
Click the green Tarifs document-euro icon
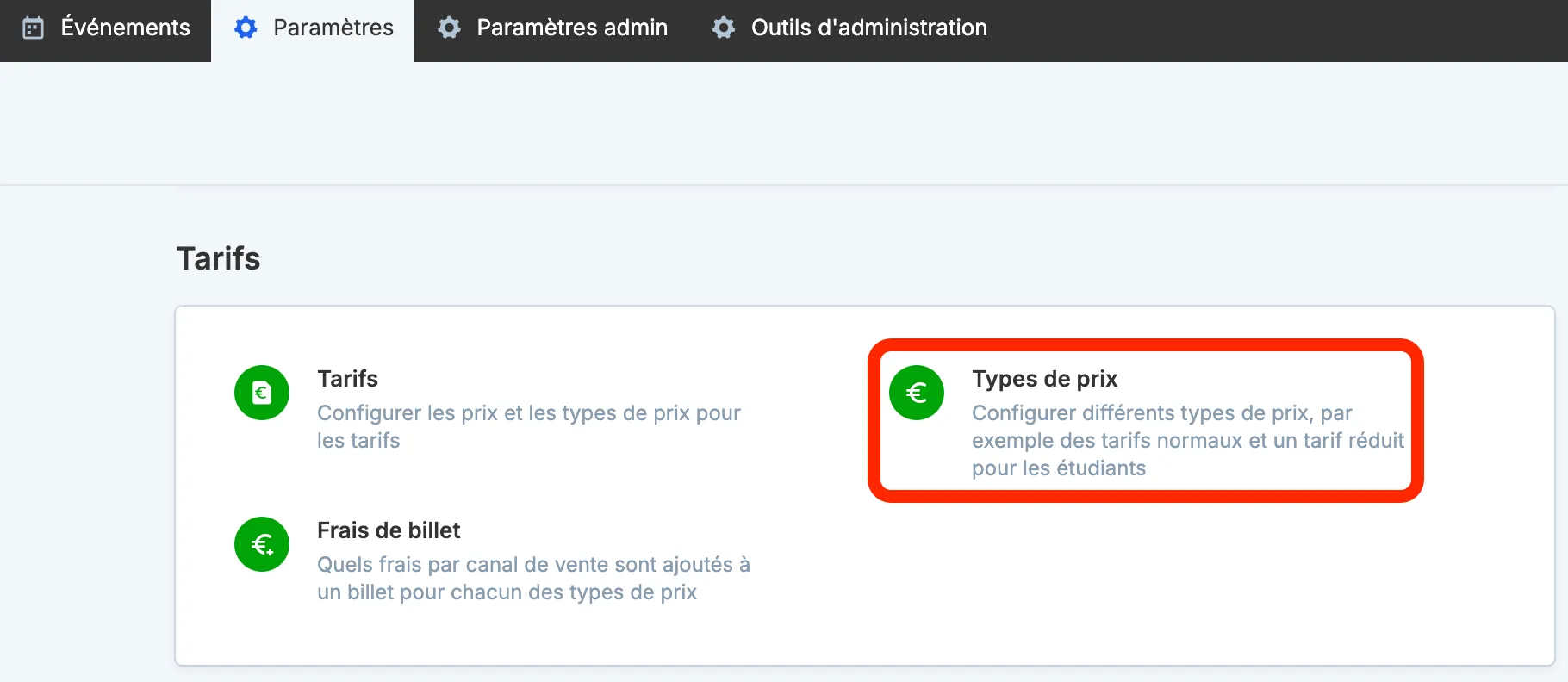tap(262, 393)
